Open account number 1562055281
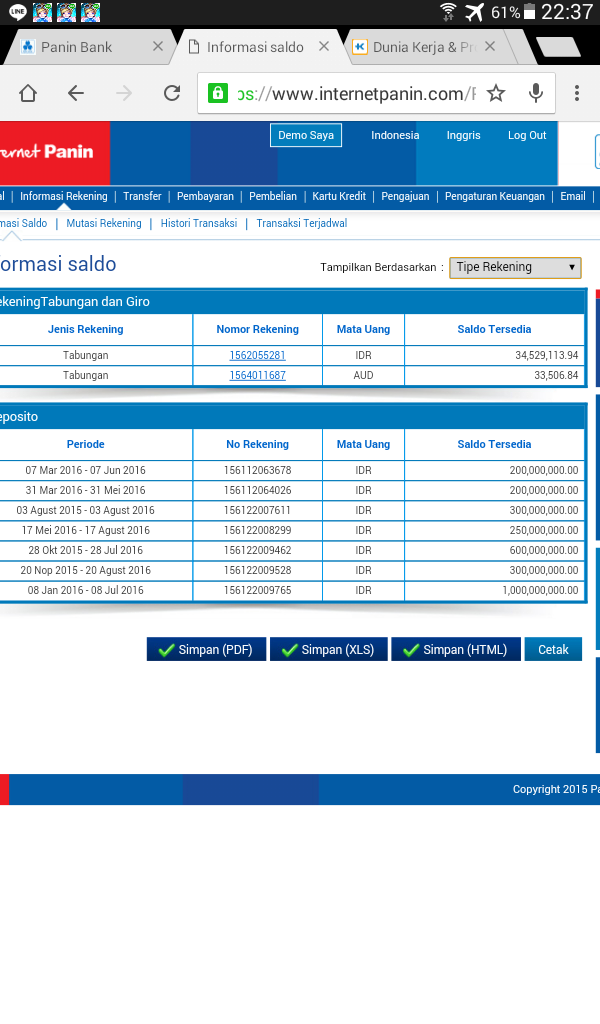 pyautogui.click(x=257, y=355)
